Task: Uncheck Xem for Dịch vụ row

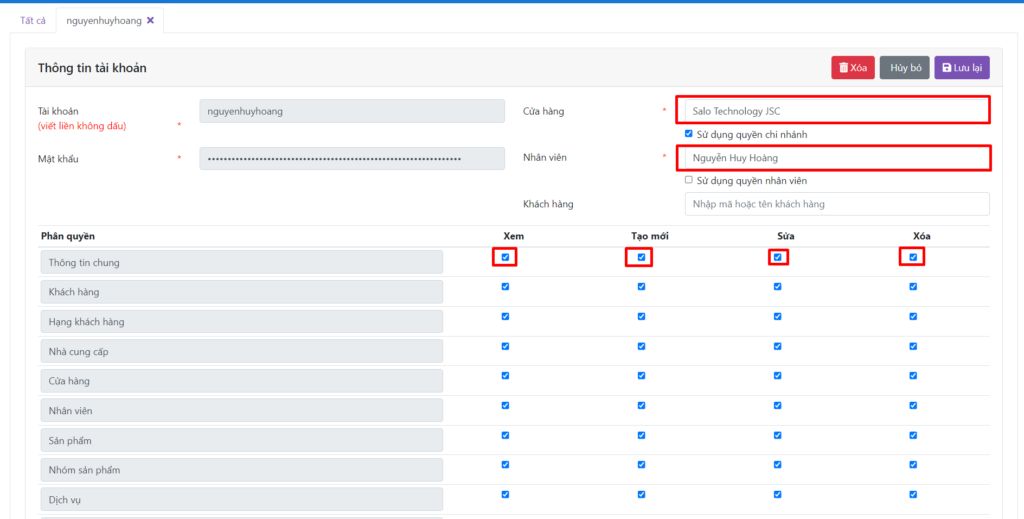Action: 505,494
